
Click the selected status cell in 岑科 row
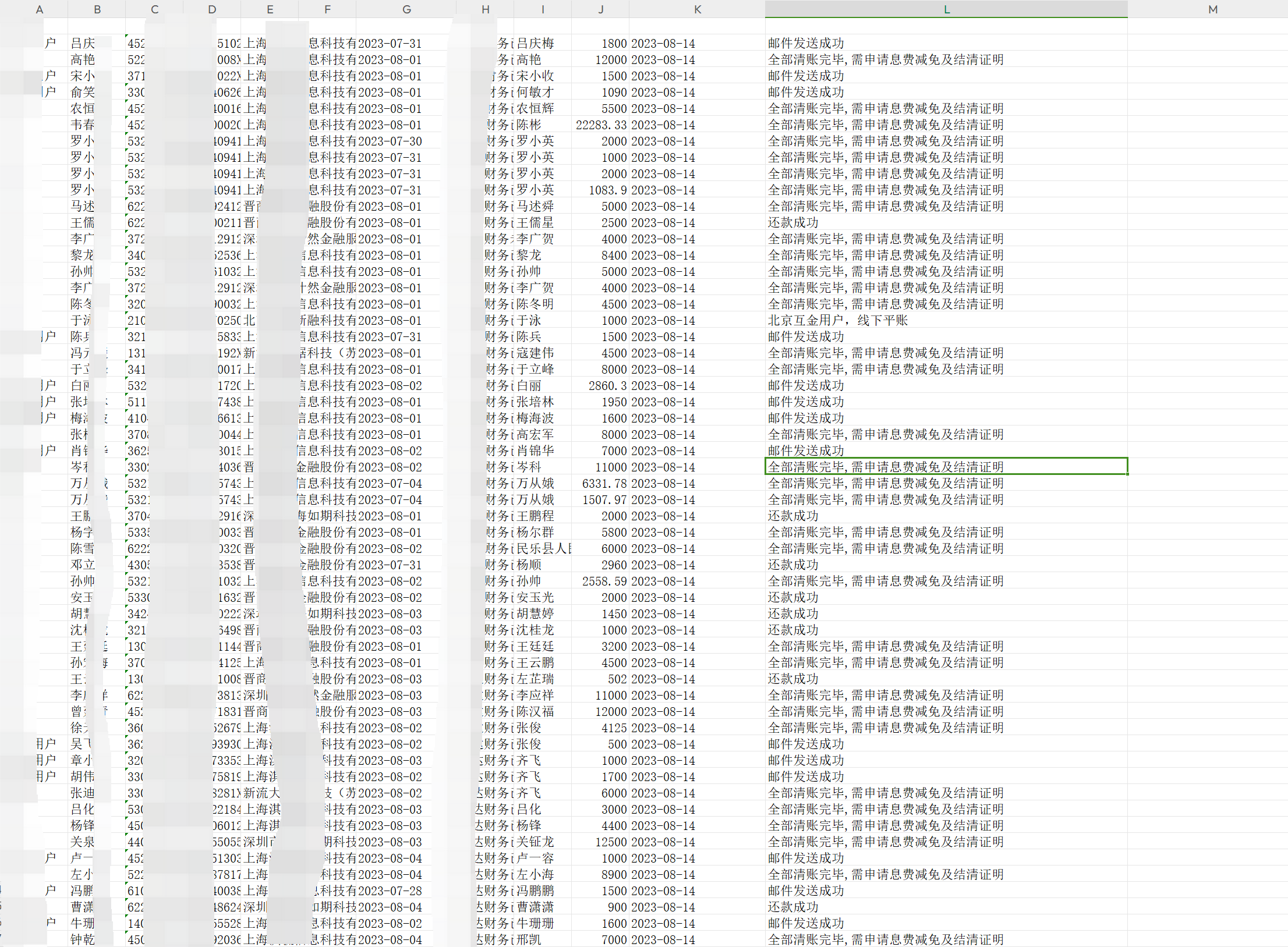tap(946, 467)
